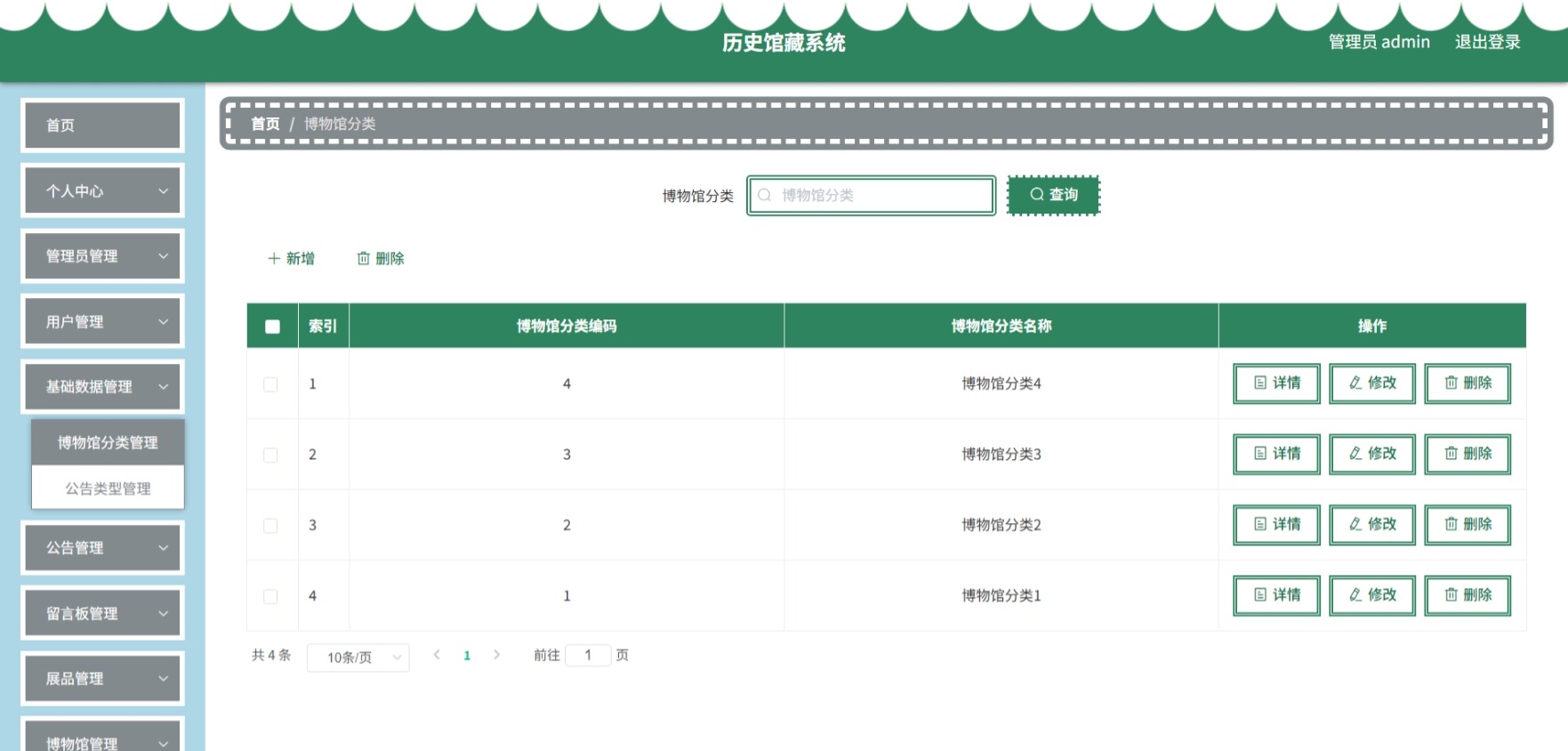Delete row 博物馆分类4
Viewport: 1568px width, 751px height.
pyautogui.click(x=1467, y=384)
